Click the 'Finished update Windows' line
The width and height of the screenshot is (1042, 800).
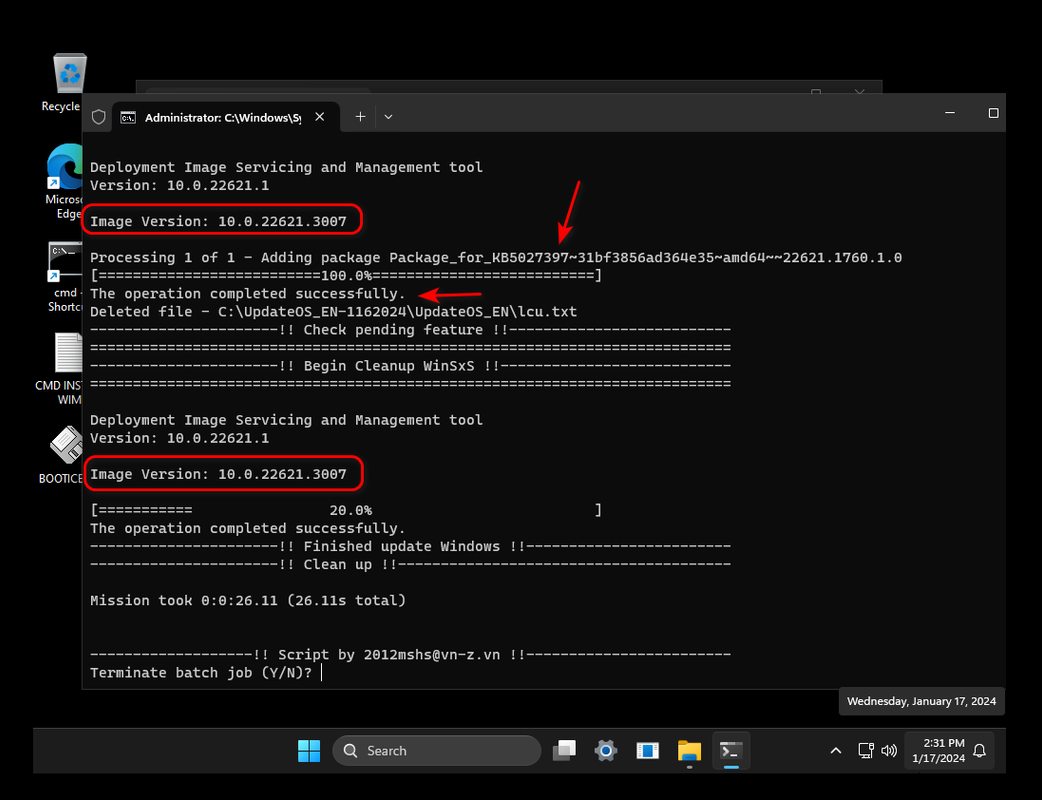click(410, 546)
